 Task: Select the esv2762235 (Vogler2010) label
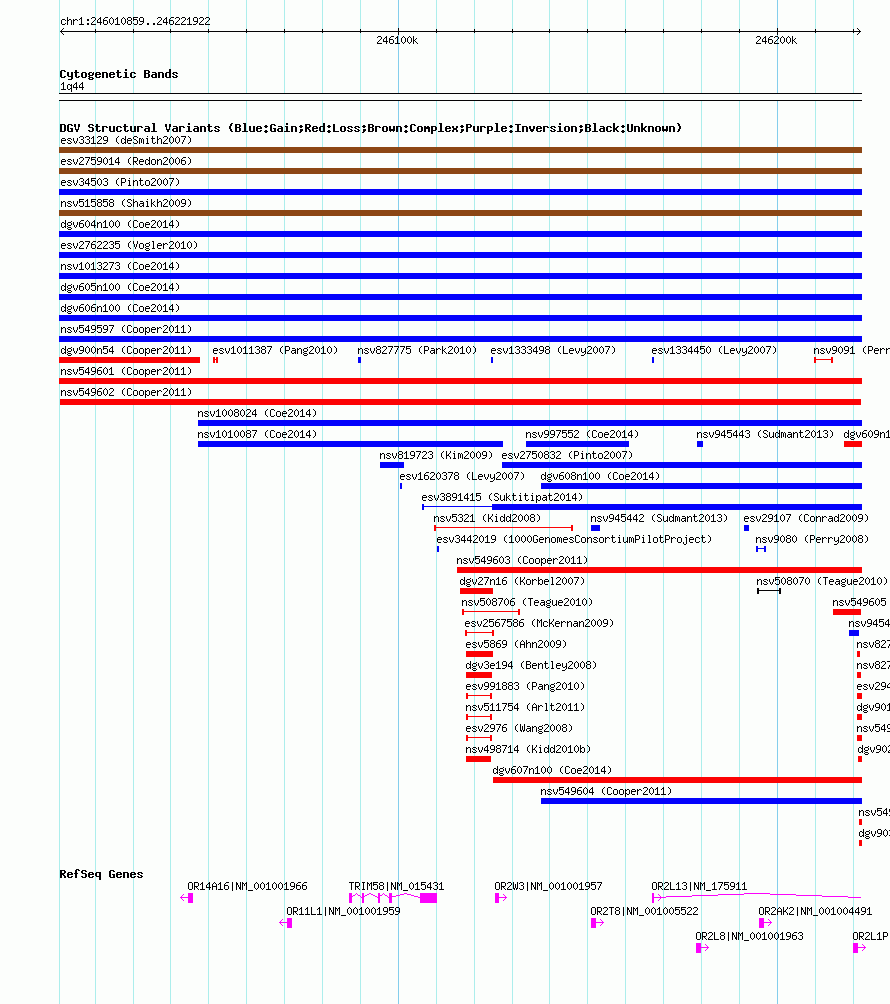129,246
